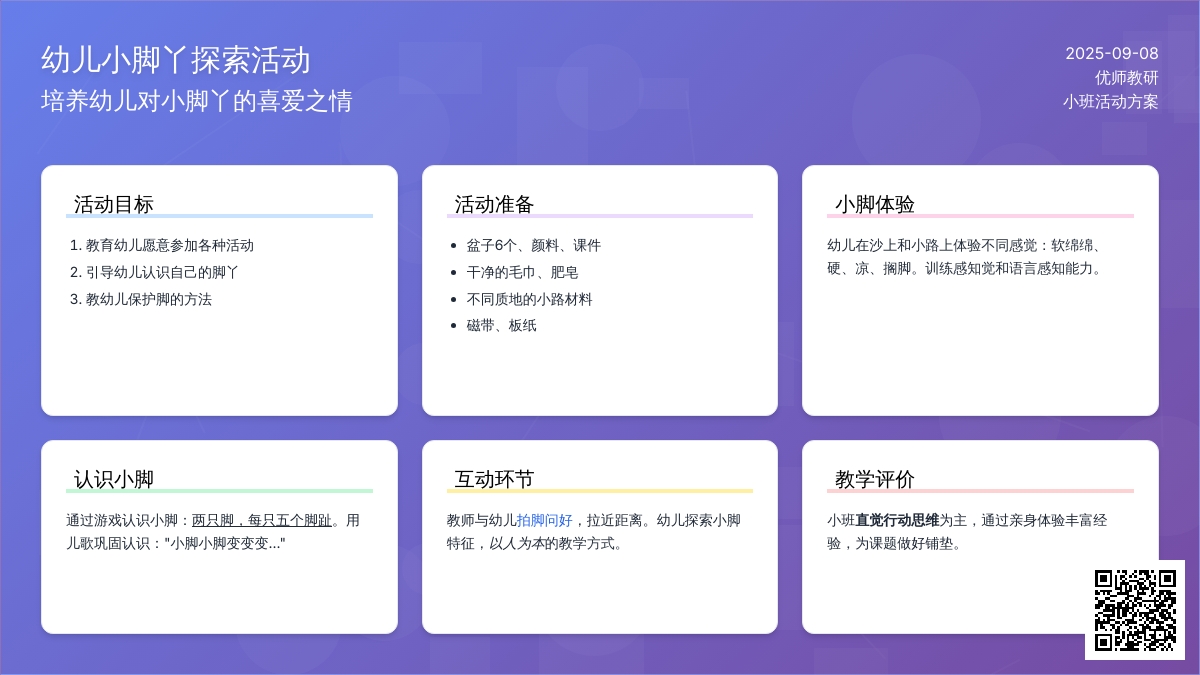Click the bold text 直觉行动思维
Screen dimensions: 1200x675
click(897, 520)
